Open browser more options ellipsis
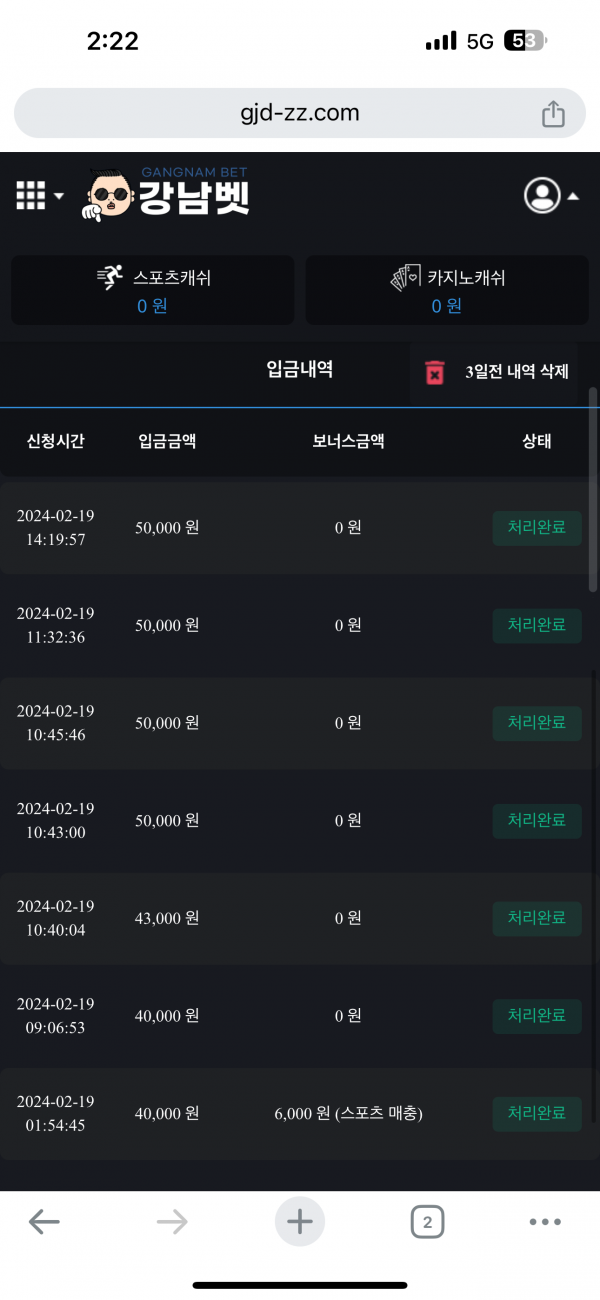 [x=545, y=1221]
